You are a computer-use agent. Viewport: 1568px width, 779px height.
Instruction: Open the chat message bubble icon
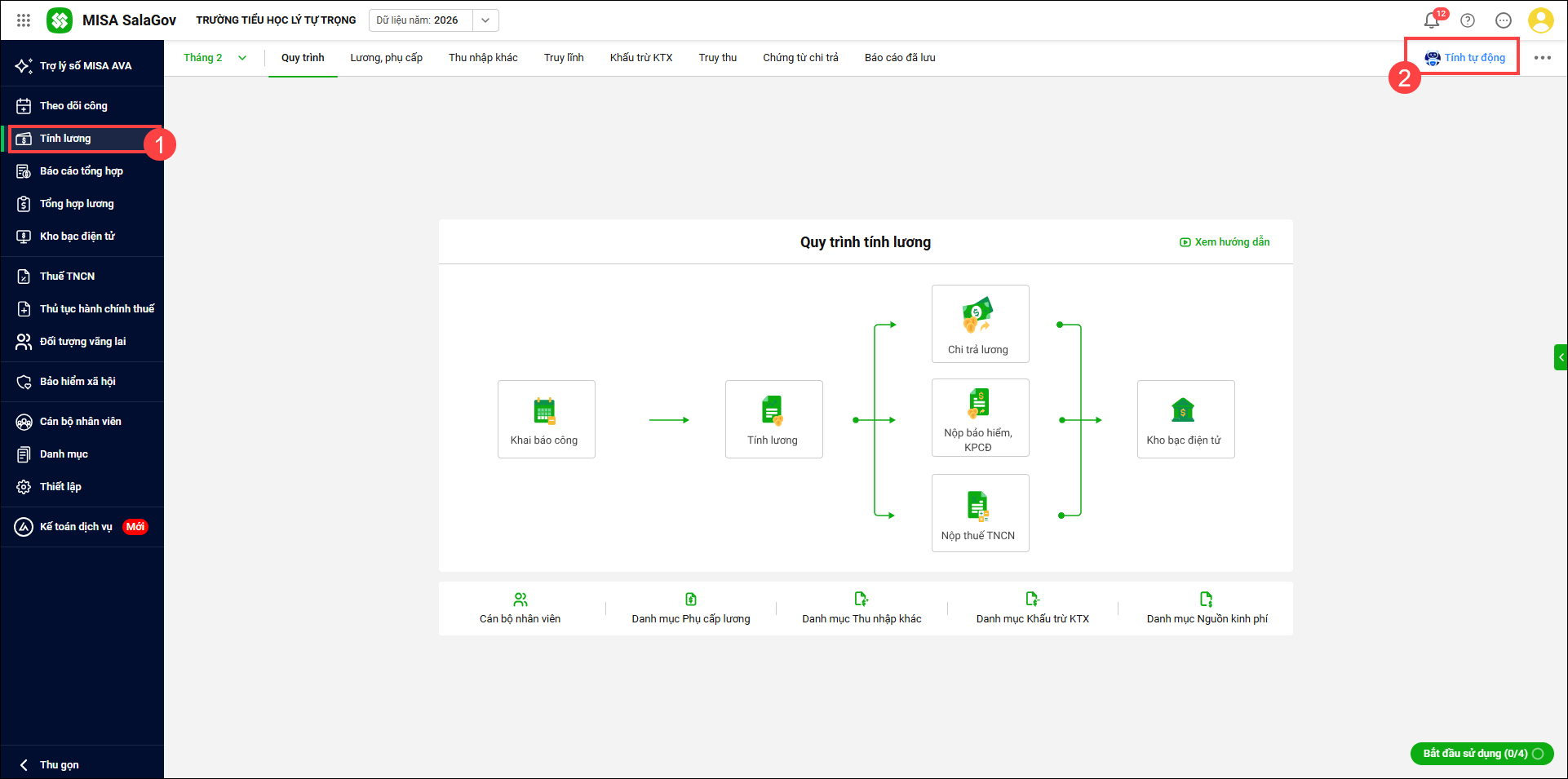point(1504,20)
